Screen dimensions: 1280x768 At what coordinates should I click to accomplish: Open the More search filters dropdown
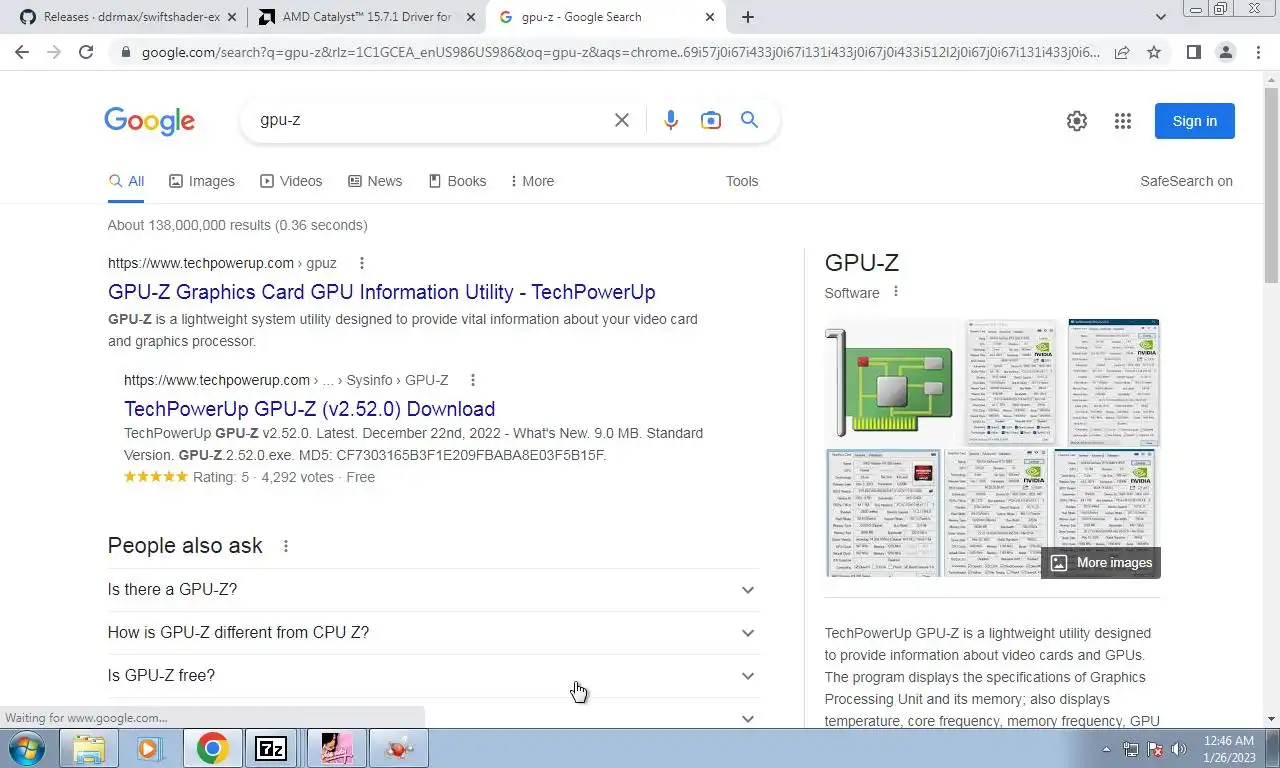coord(532,181)
